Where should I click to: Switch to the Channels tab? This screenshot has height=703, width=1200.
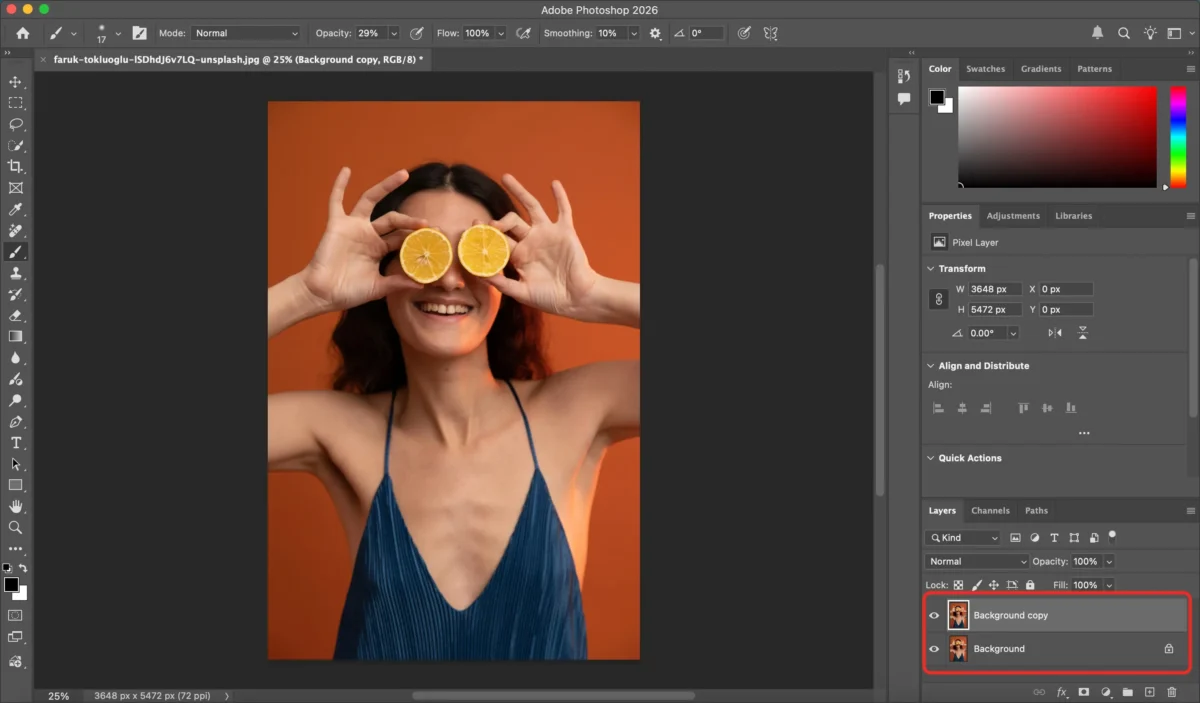point(990,510)
